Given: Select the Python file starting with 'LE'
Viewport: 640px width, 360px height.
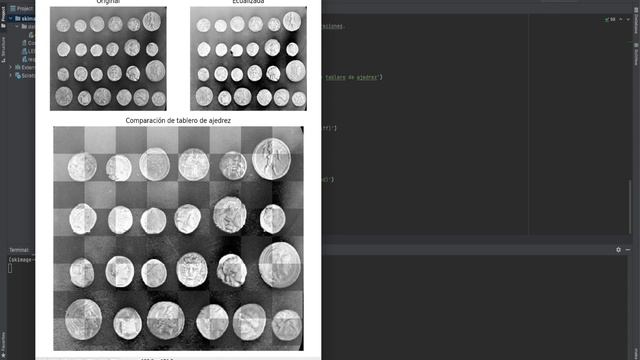Looking at the screenshot, I should (29, 51).
